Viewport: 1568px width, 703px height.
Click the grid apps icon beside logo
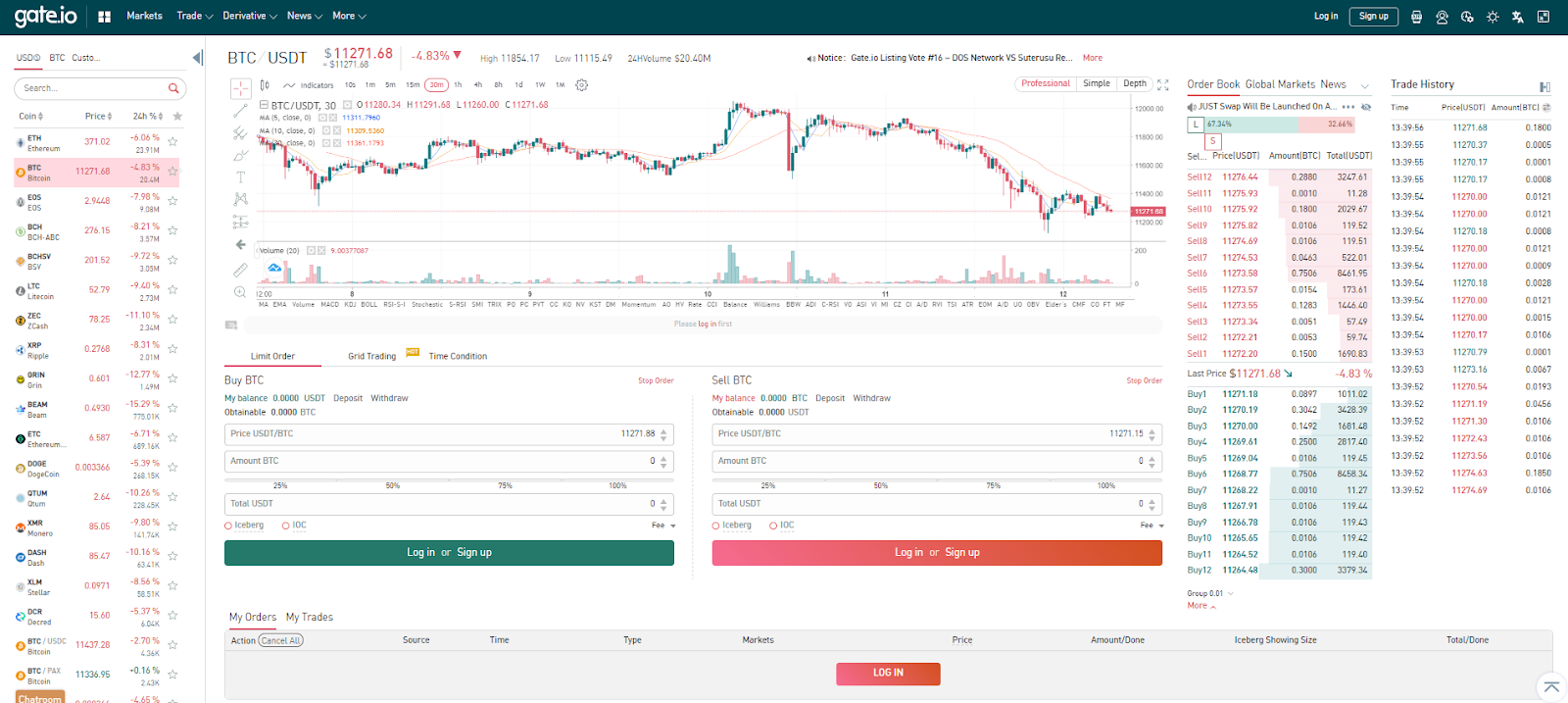coord(105,17)
